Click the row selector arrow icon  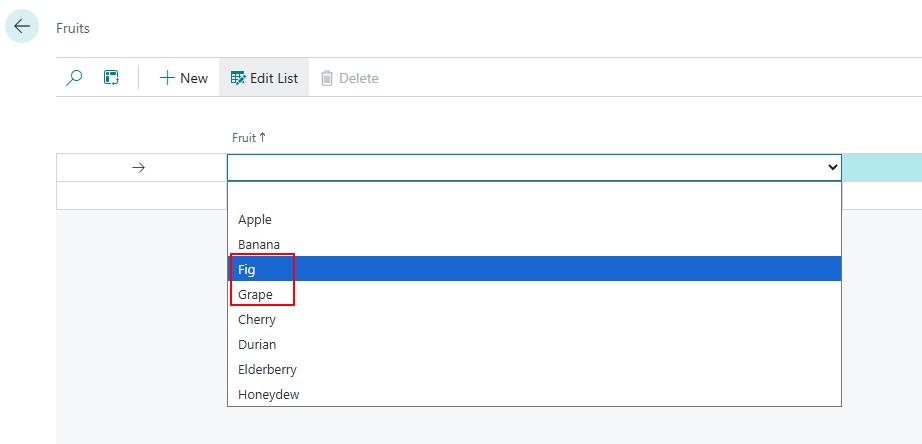pos(138,168)
